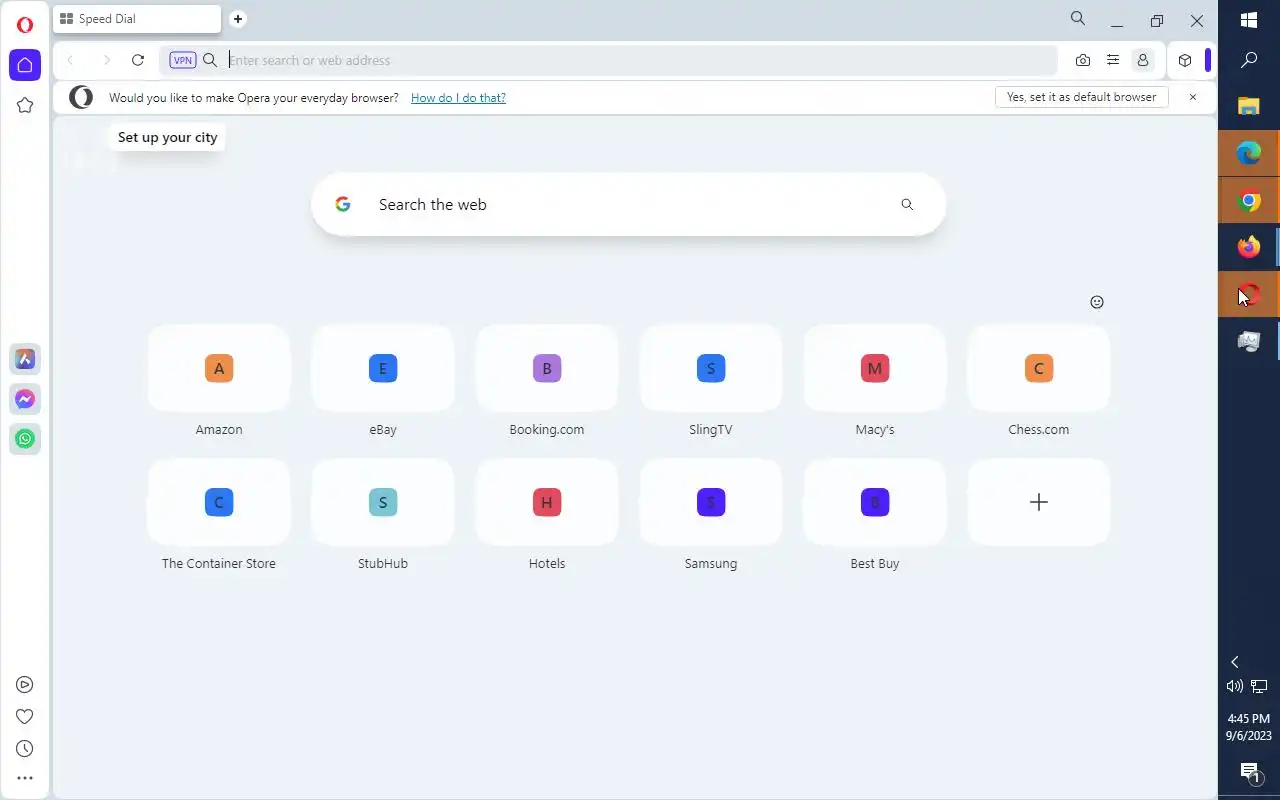Open Windows Start button

(x=1249, y=20)
